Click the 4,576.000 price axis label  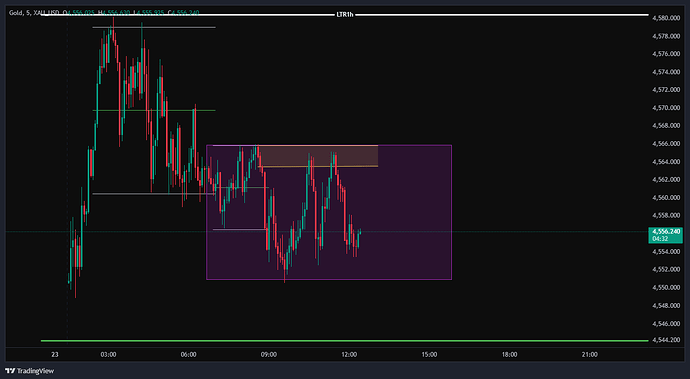click(667, 54)
